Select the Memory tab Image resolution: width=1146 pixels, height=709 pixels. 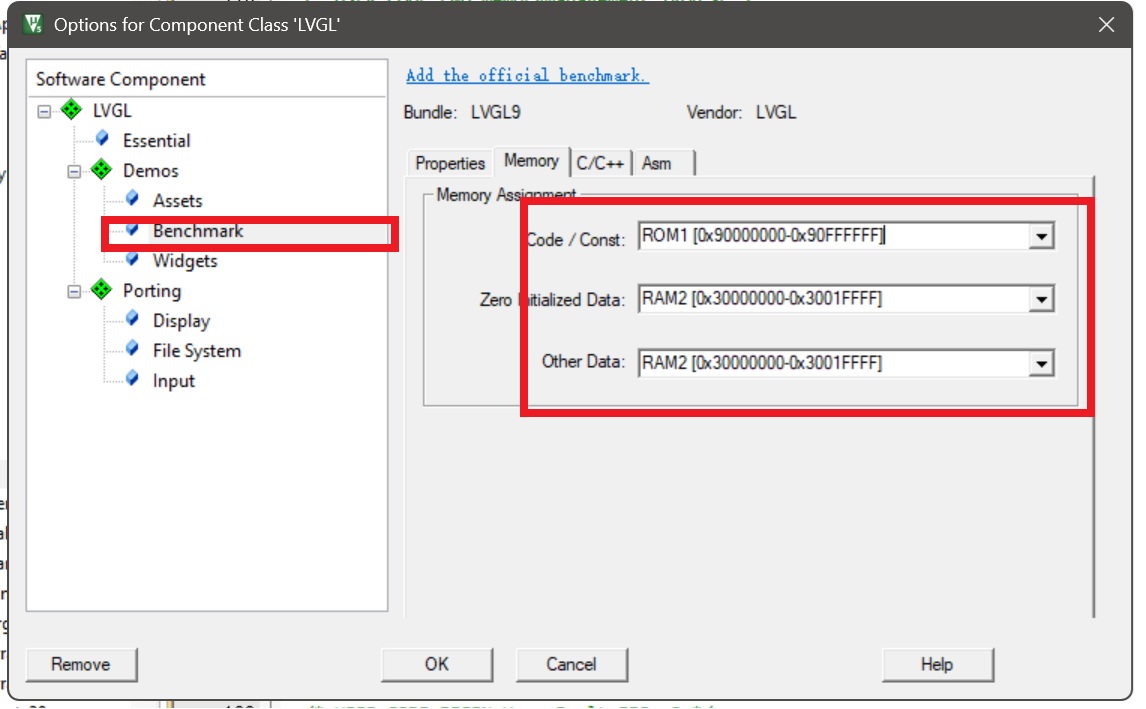coord(531,161)
